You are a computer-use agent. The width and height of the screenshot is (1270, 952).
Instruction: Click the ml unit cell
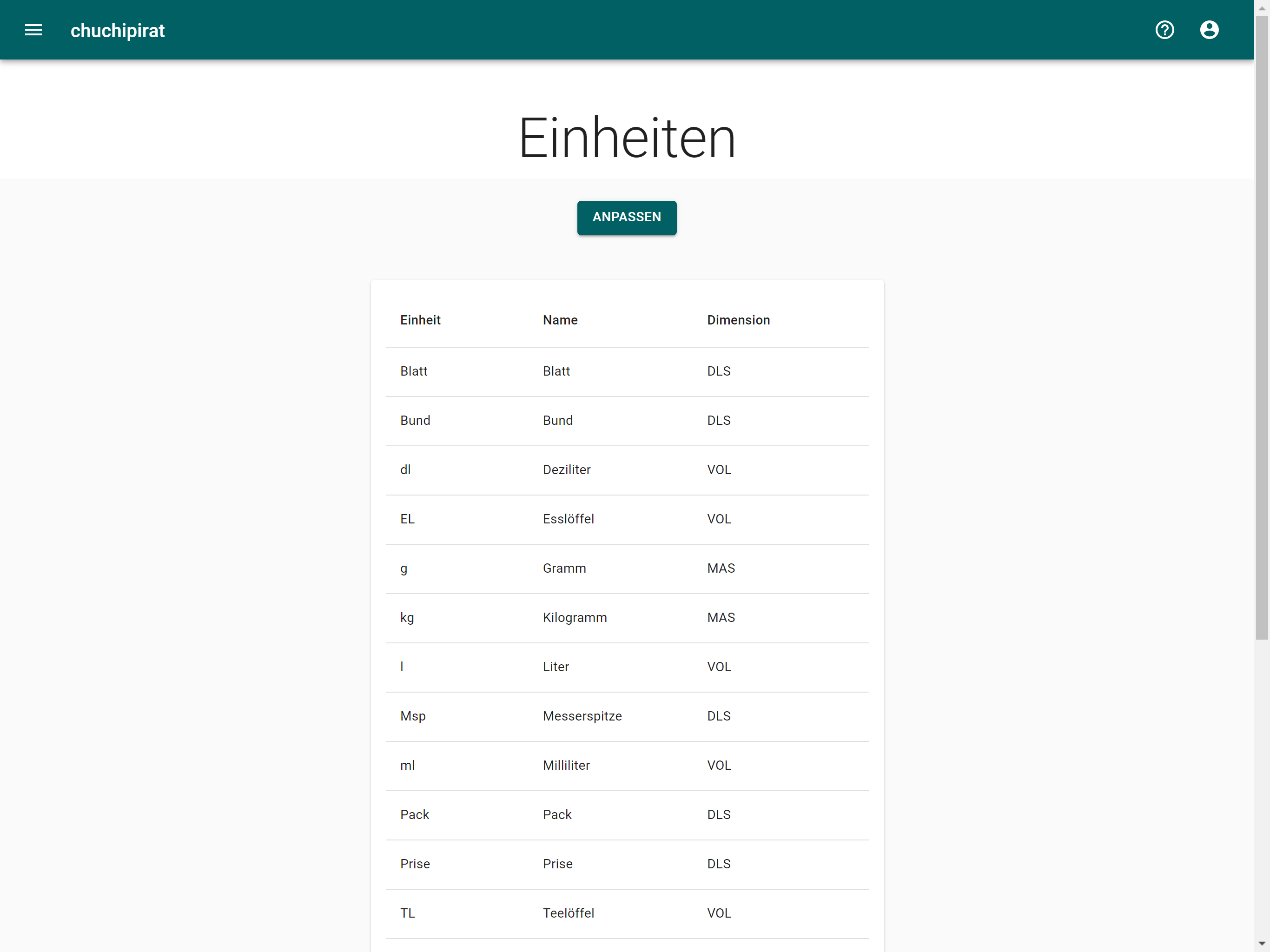407,766
